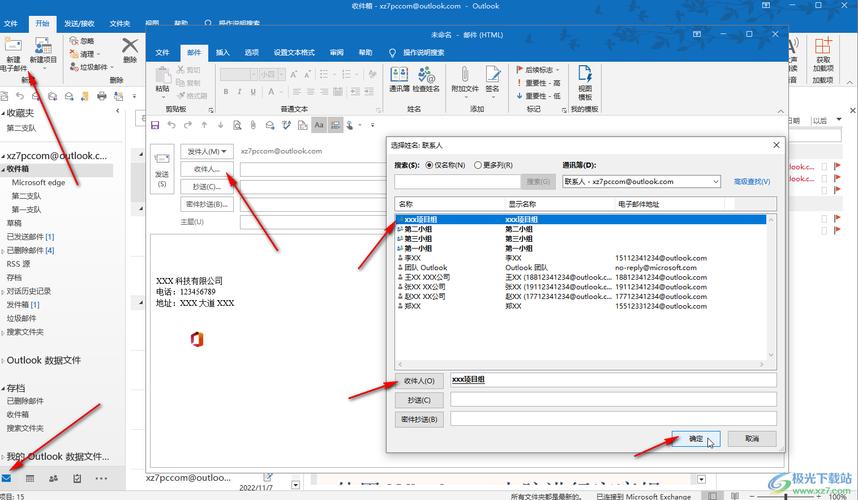Switch to the 发送/接收 main ribbon tab
This screenshot has width=858, height=500.
coord(79,22)
